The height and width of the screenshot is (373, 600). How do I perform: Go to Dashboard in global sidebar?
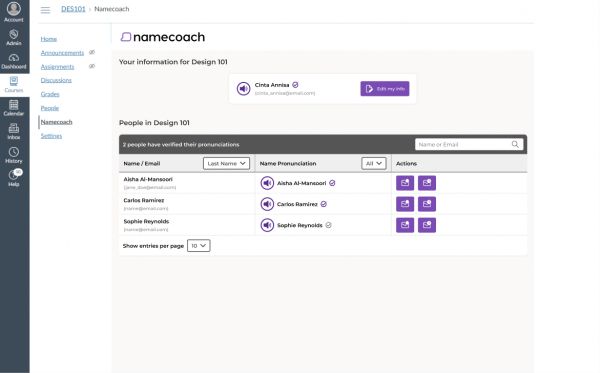pyautogui.click(x=14, y=61)
